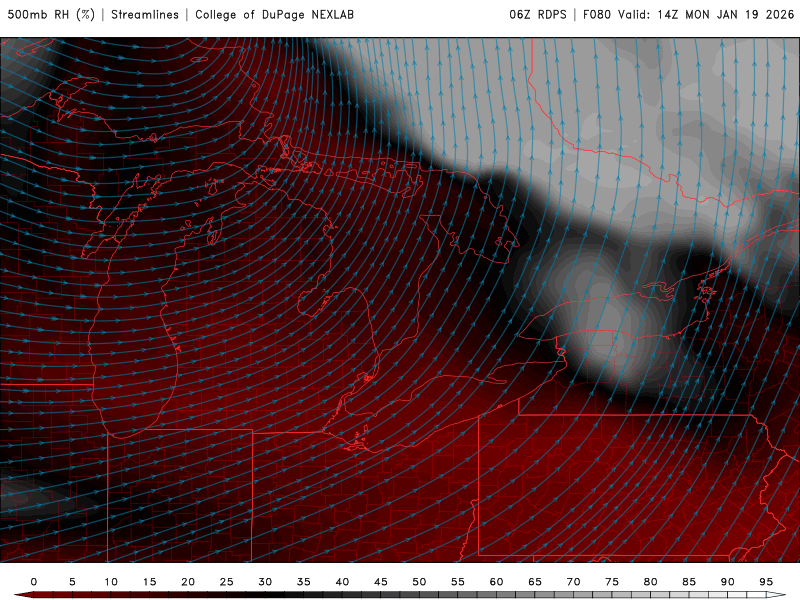Click the "45" tick label on color scale
The width and height of the screenshot is (800, 600).
pos(381,582)
